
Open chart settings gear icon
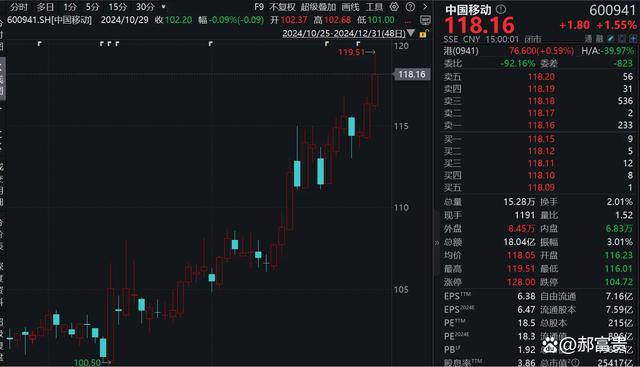tap(394, 7)
